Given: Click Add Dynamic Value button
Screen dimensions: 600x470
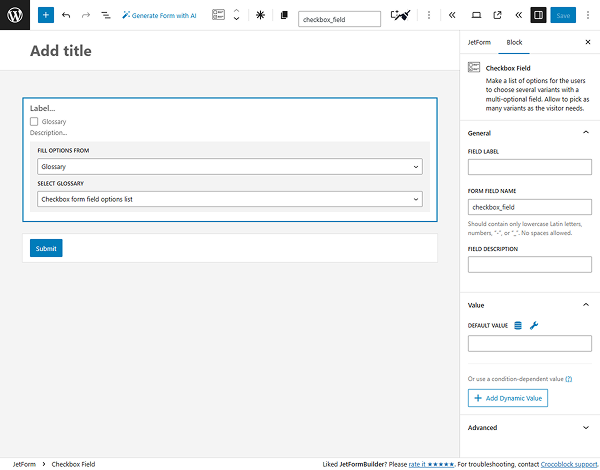Looking at the screenshot, I should coord(507,398).
